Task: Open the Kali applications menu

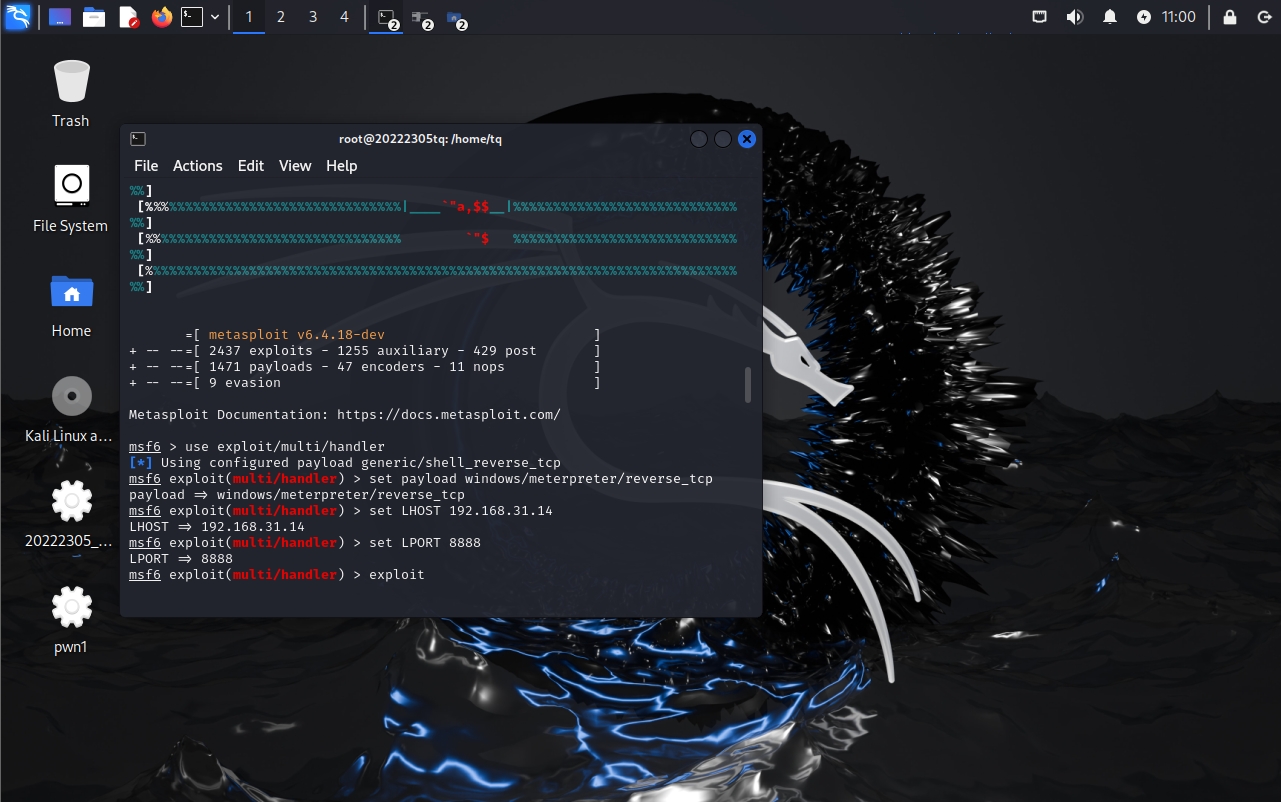Action: click(x=17, y=17)
